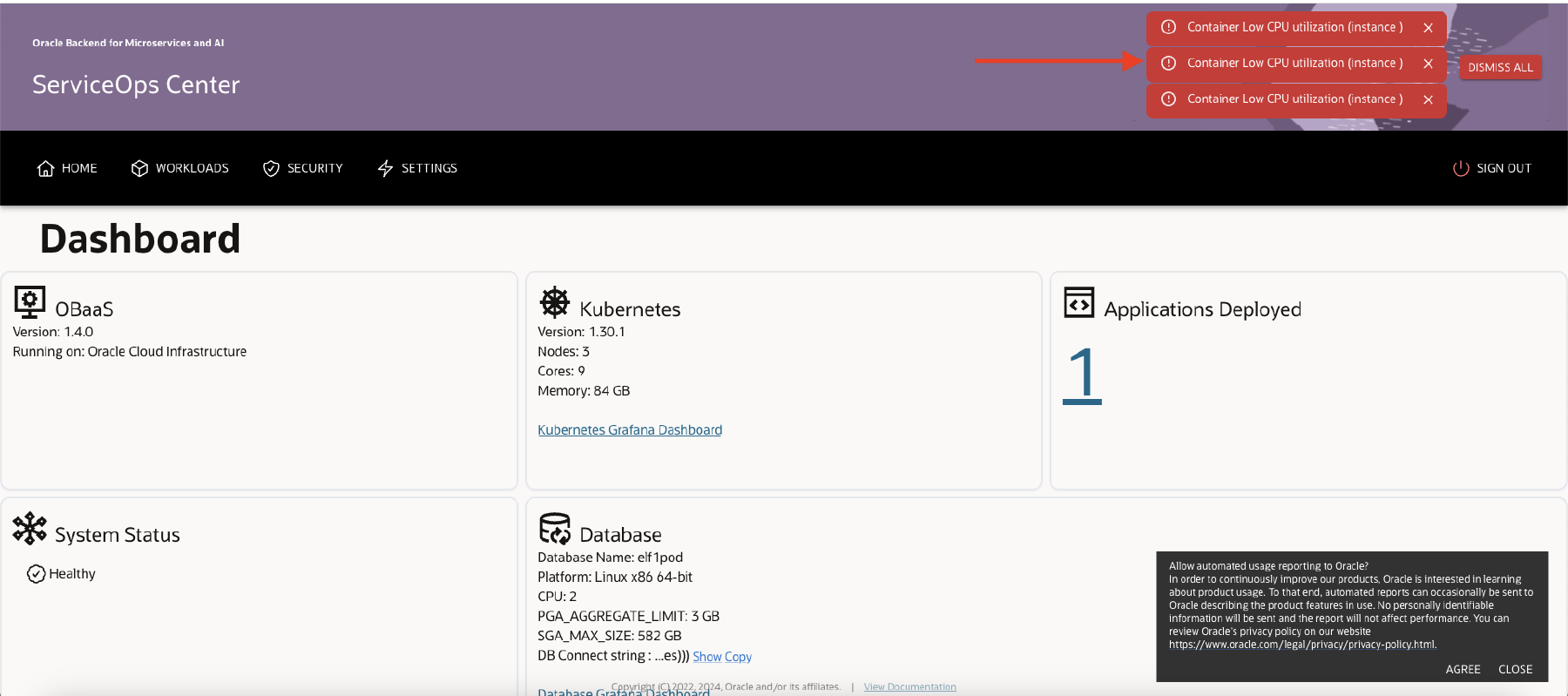
Task: Close the third Low CPU utilization alert
Action: click(1428, 99)
